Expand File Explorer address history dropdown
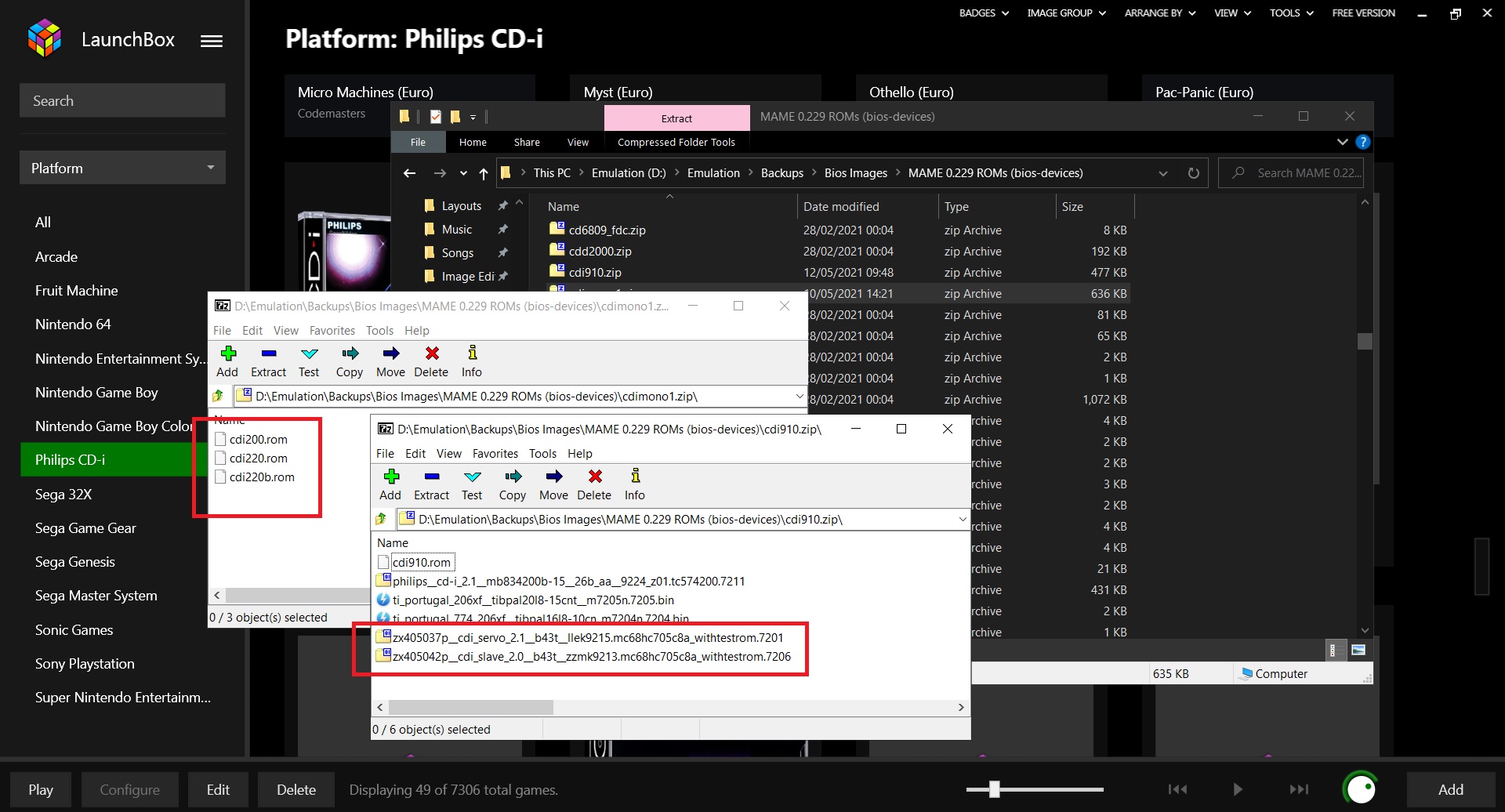This screenshot has height=812, width=1505. click(1163, 173)
